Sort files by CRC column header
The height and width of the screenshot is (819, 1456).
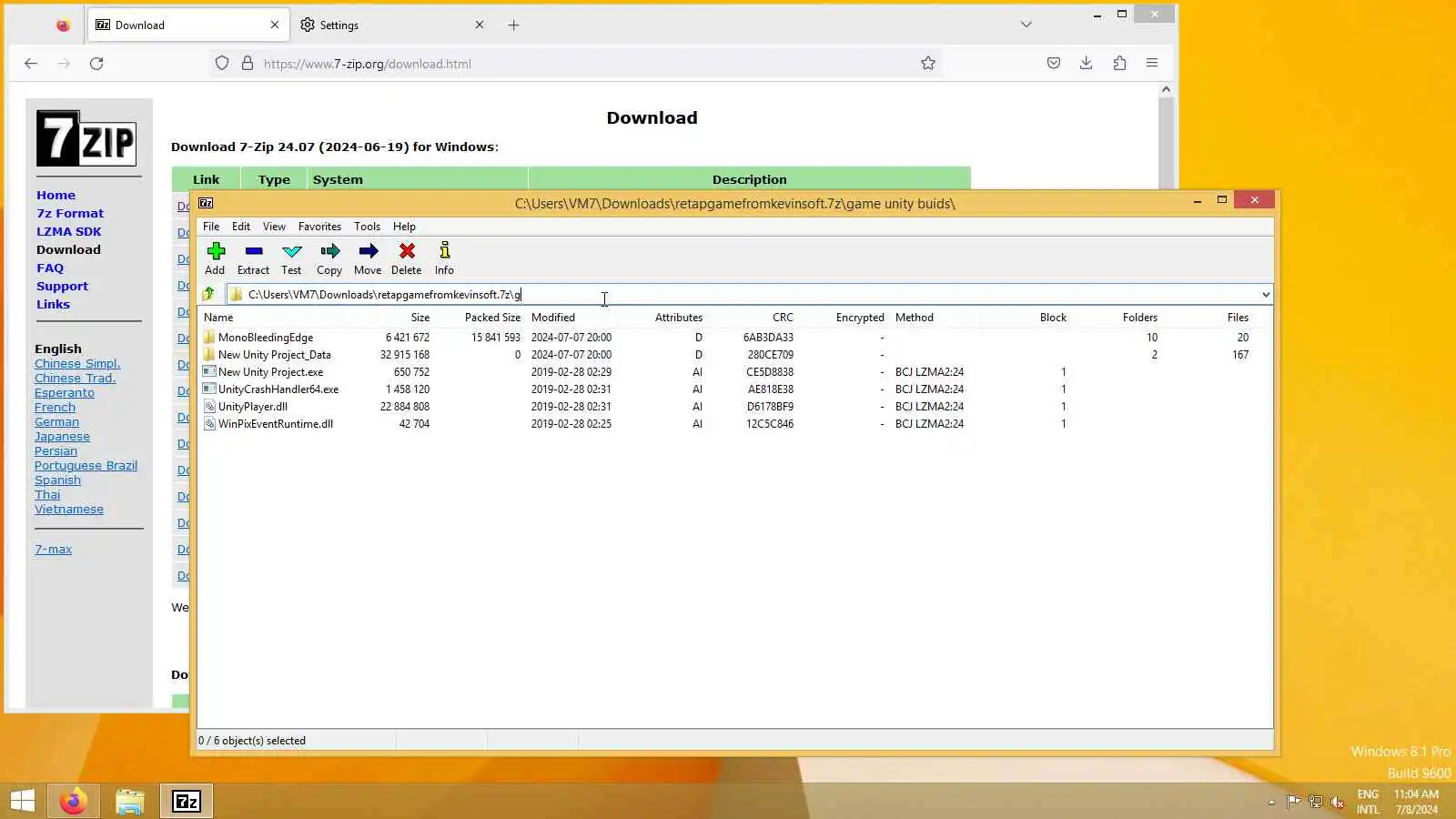pos(783,318)
